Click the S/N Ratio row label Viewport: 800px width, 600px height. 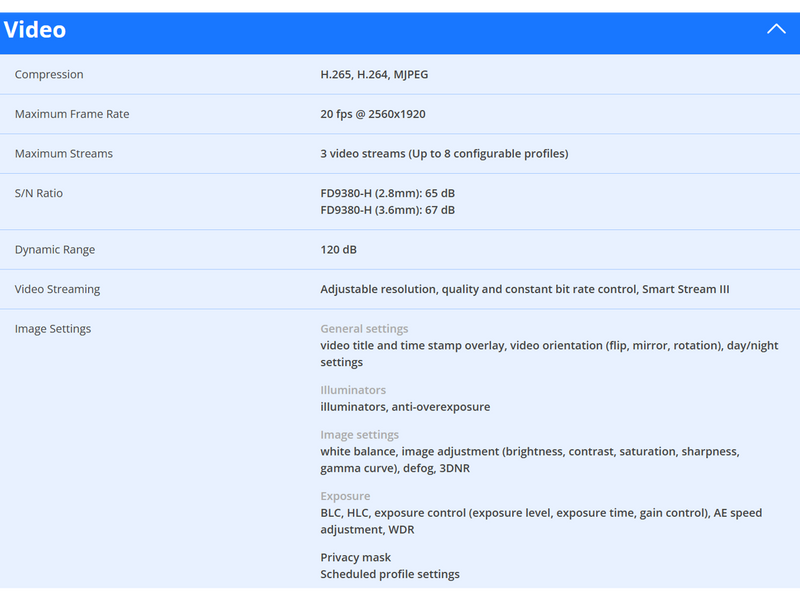coord(39,193)
